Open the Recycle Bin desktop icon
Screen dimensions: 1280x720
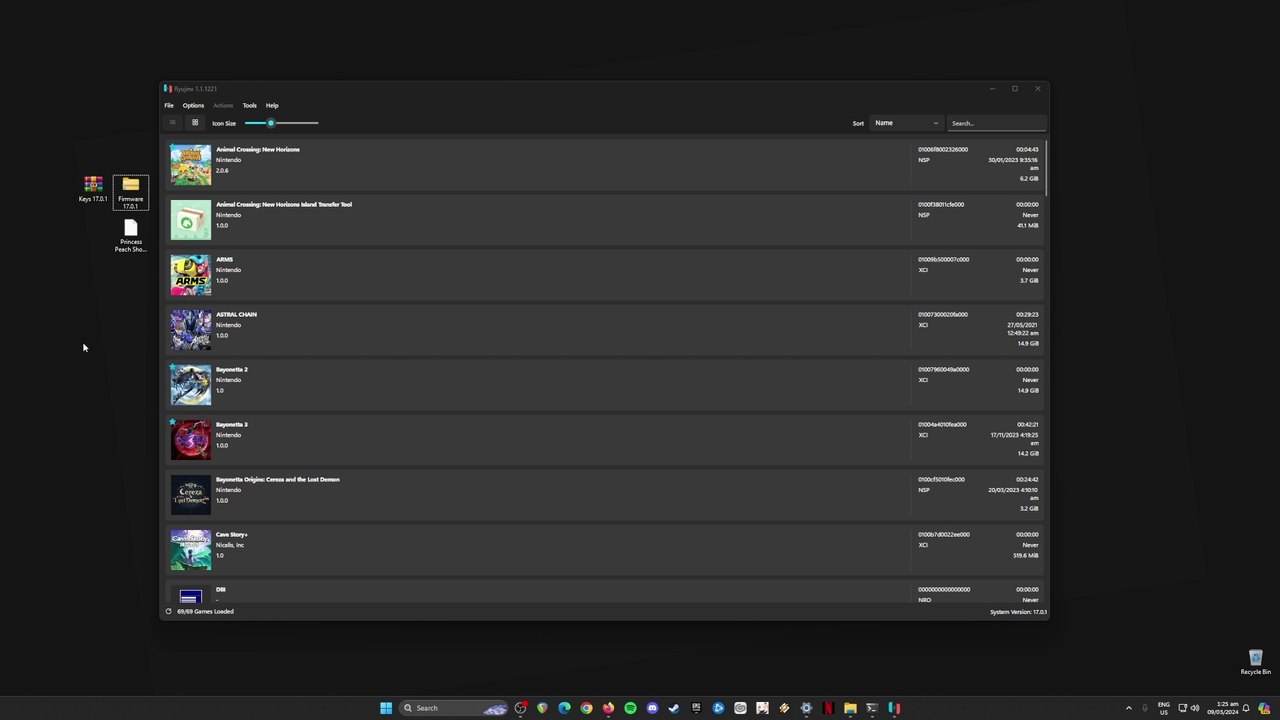point(1256,663)
